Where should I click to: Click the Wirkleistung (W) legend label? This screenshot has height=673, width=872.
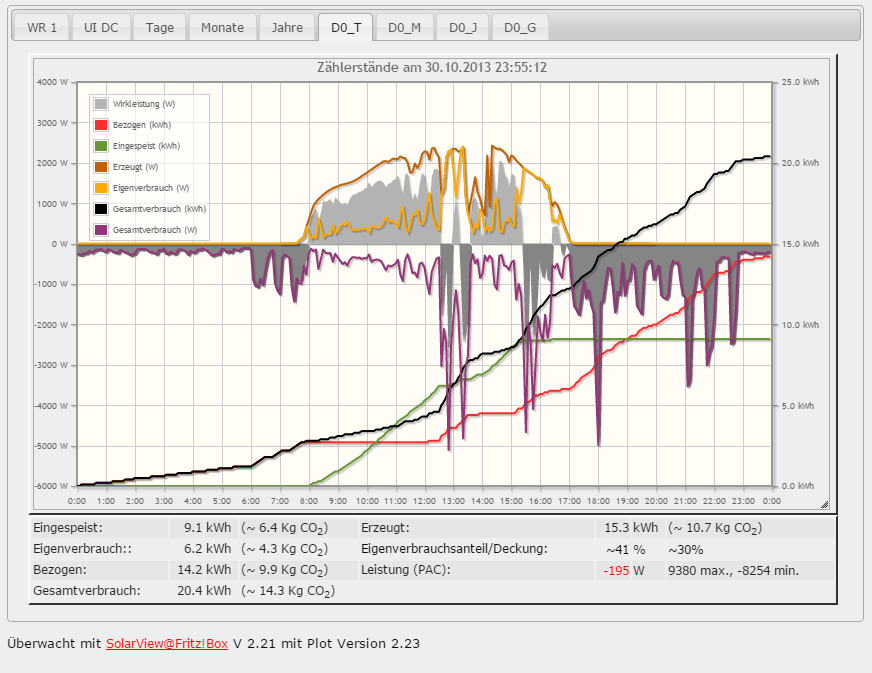tap(144, 104)
